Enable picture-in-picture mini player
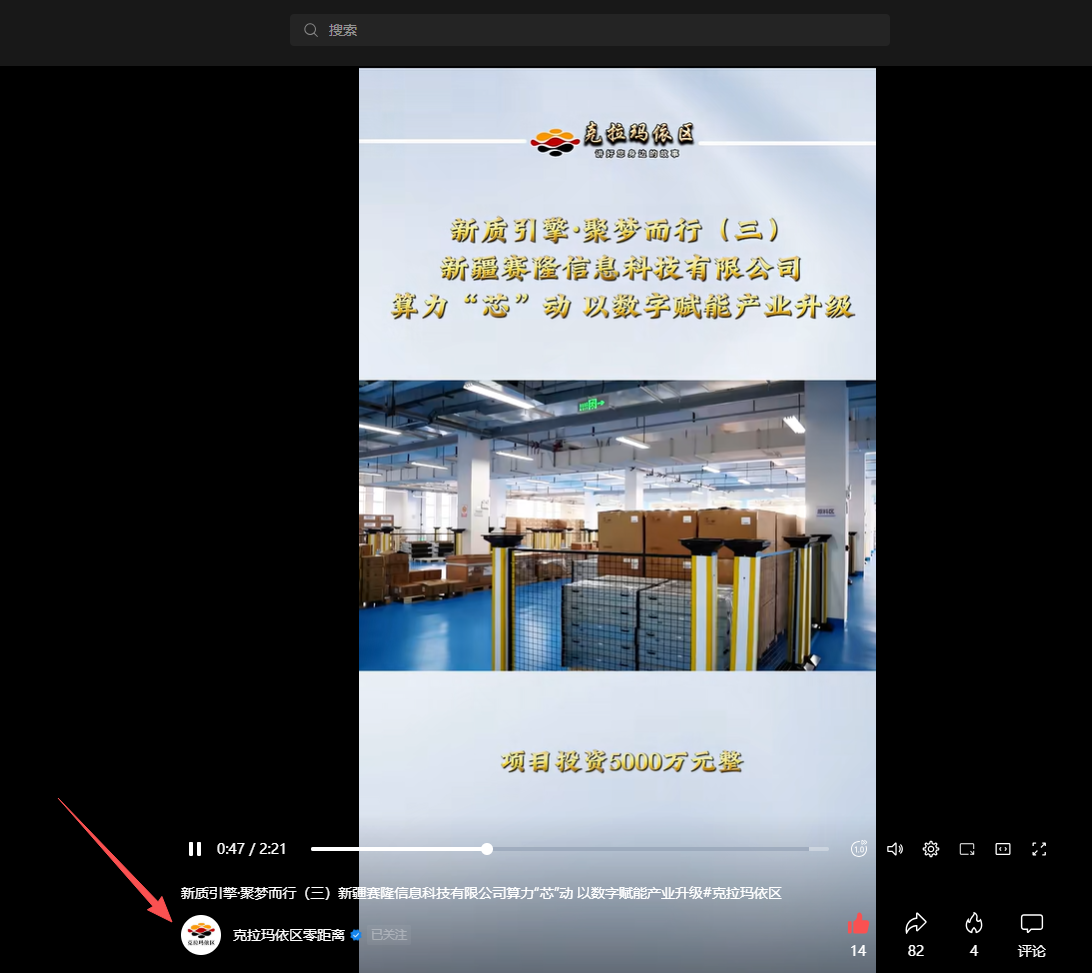The image size is (1092, 973). click(x=967, y=849)
